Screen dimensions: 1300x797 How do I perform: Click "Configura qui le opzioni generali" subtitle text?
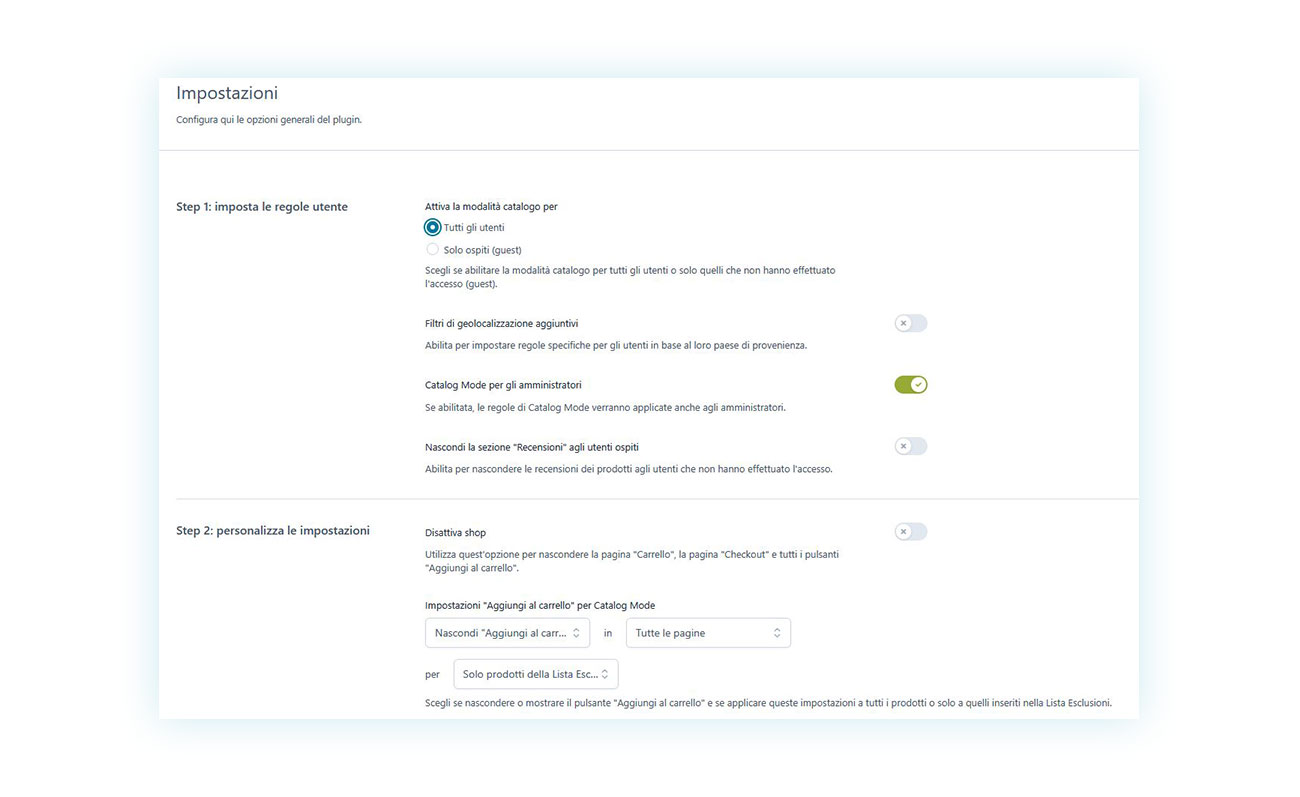[269, 121]
